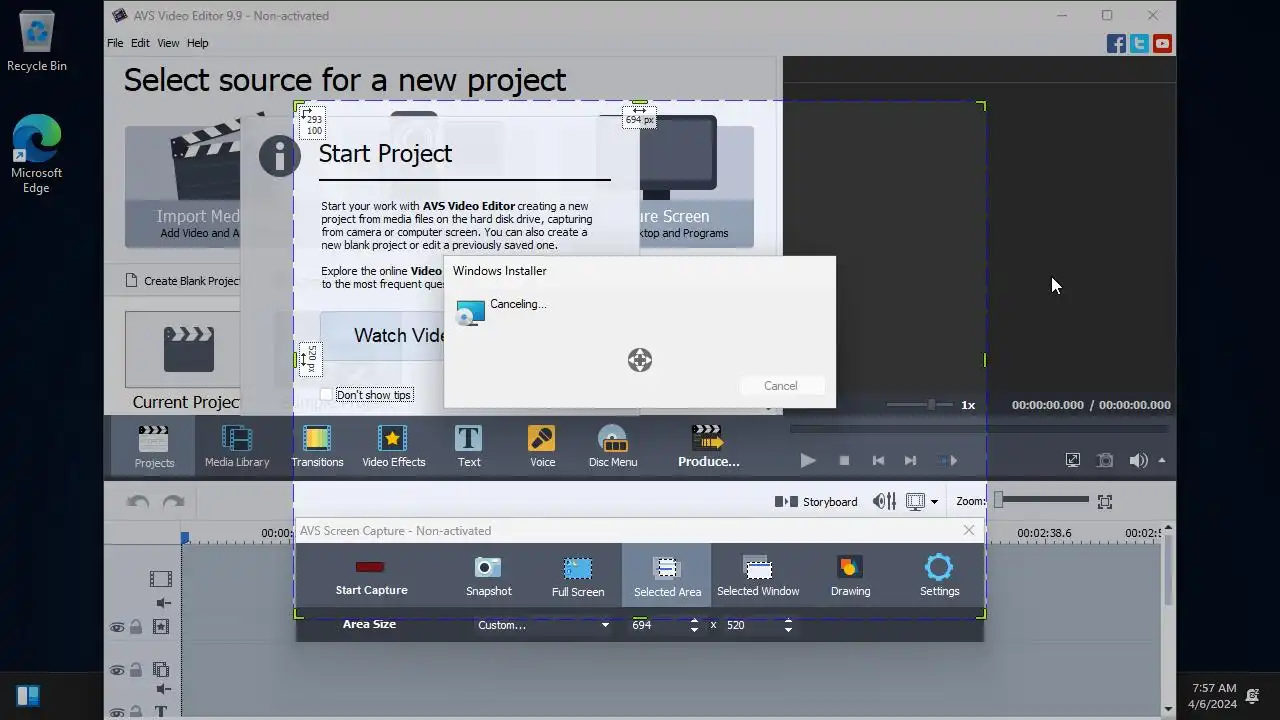
Task: Choose Selected Window capture mode
Action: (758, 575)
